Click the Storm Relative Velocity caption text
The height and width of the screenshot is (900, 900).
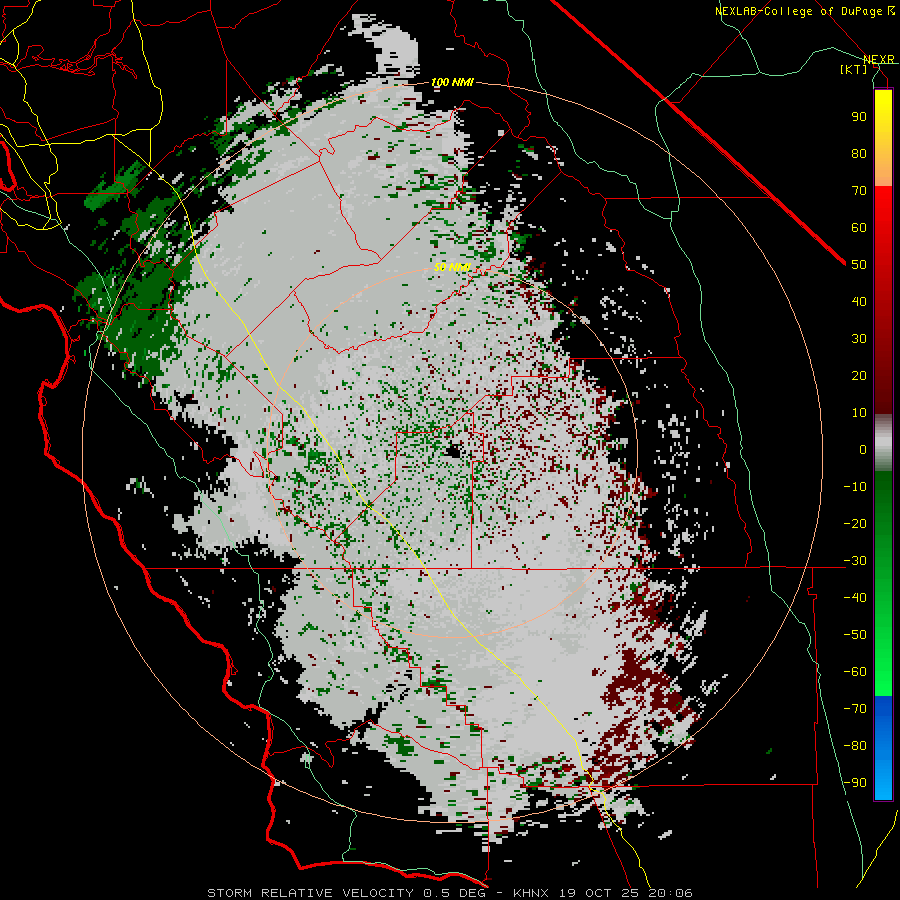[449, 893]
